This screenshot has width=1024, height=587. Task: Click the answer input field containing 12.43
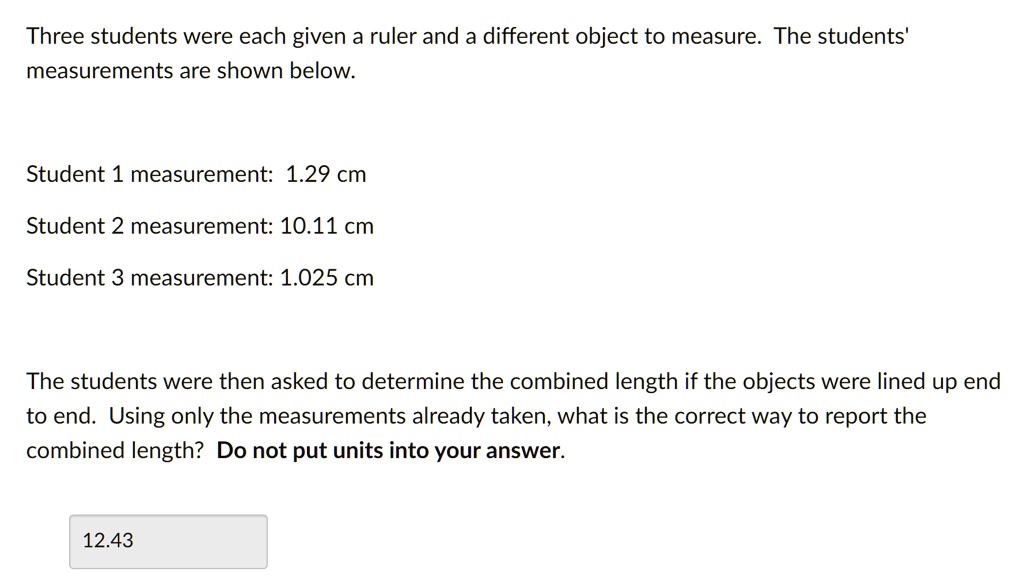pos(167,541)
